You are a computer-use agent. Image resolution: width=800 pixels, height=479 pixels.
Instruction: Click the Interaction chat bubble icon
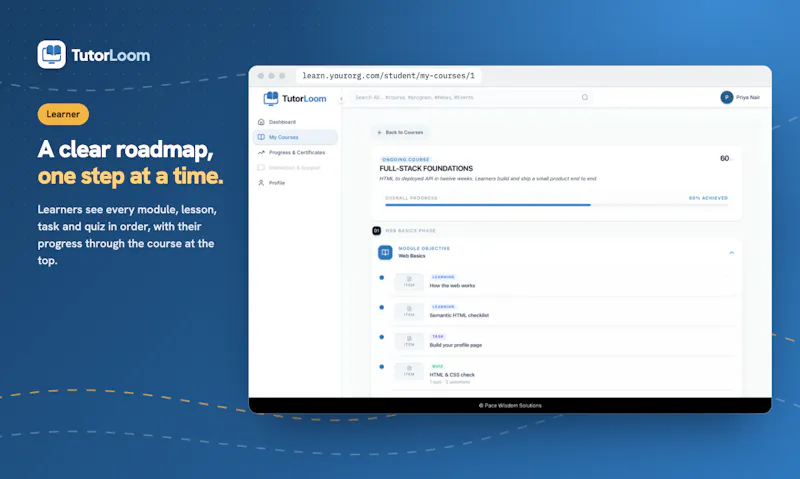point(261,168)
